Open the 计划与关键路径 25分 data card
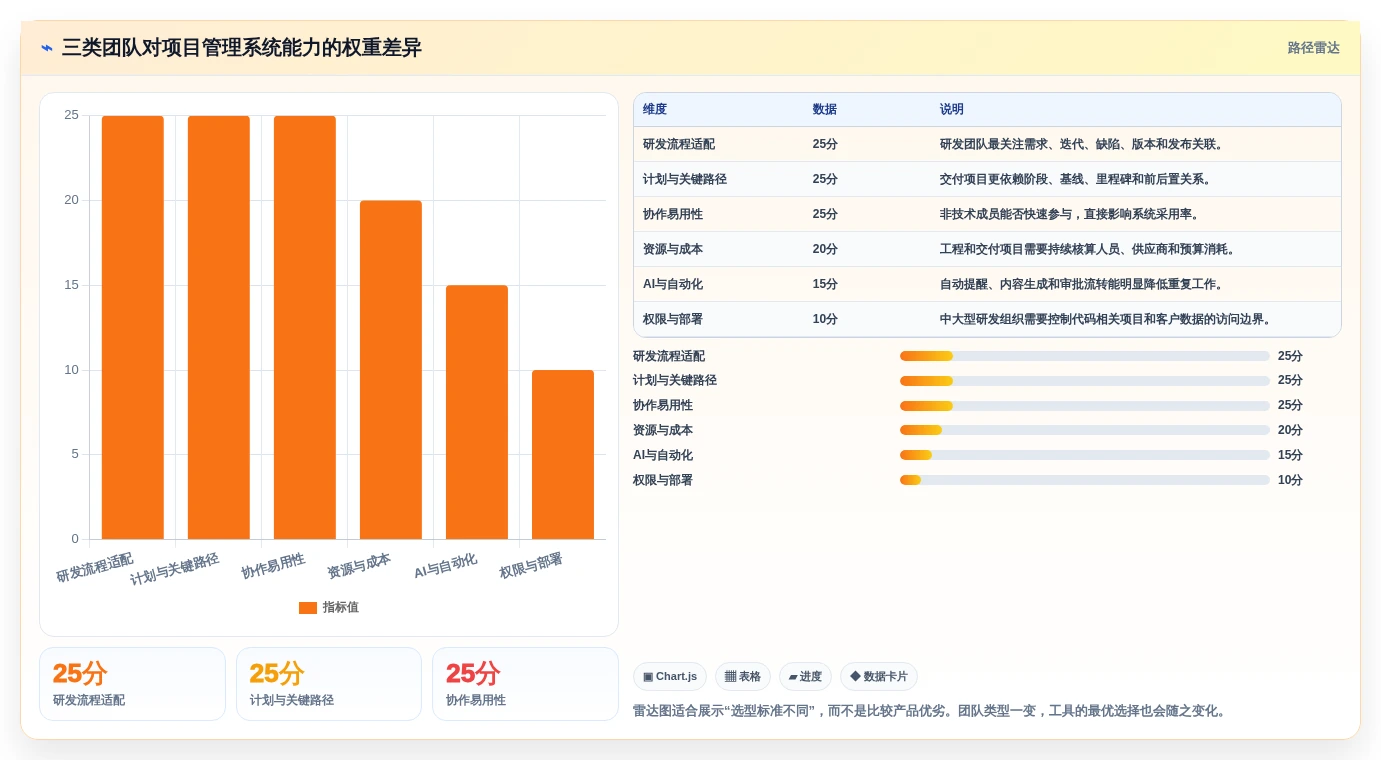The image size is (1381, 760). pos(329,684)
